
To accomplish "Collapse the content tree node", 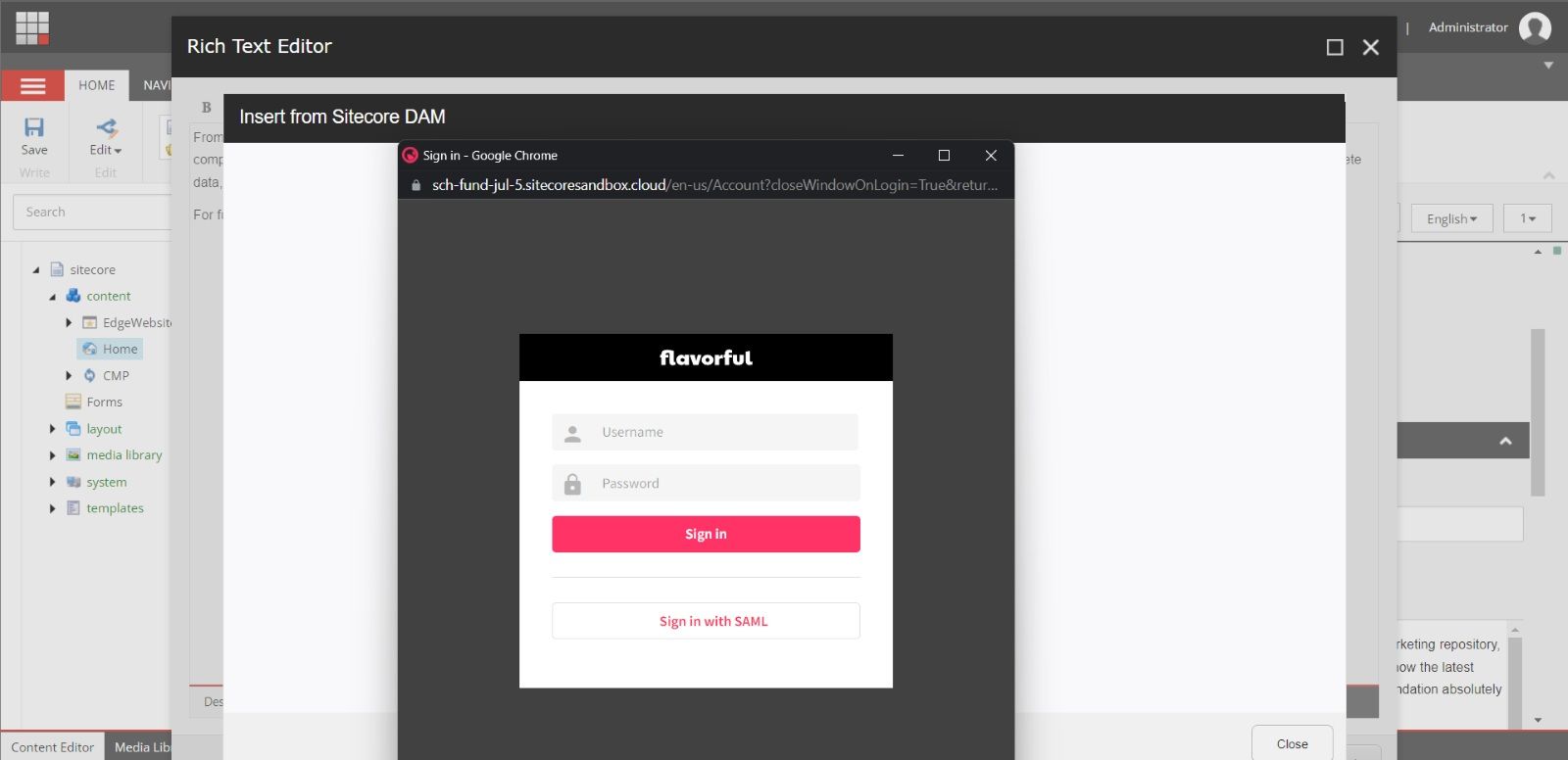I will [x=53, y=297].
